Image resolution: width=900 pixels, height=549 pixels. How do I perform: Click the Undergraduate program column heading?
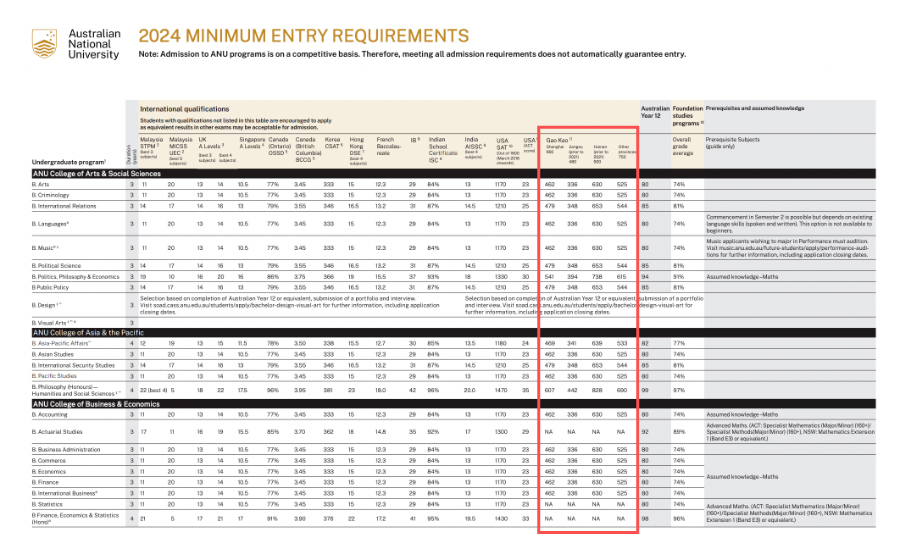click(x=69, y=162)
